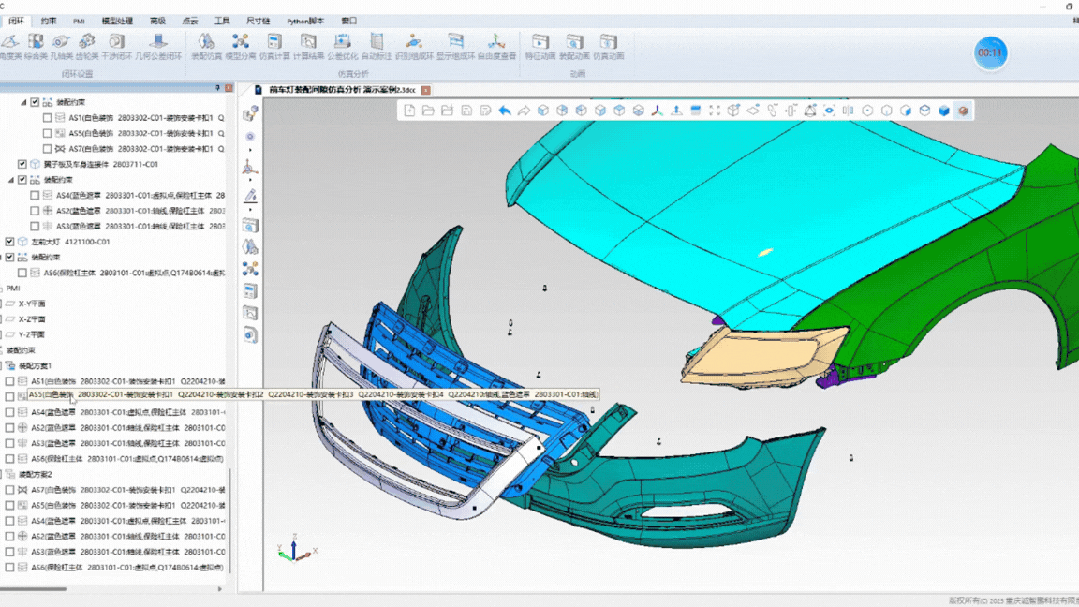Select the Y-Z平面 tree row
The width and height of the screenshot is (1079, 607).
click(x=32, y=334)
